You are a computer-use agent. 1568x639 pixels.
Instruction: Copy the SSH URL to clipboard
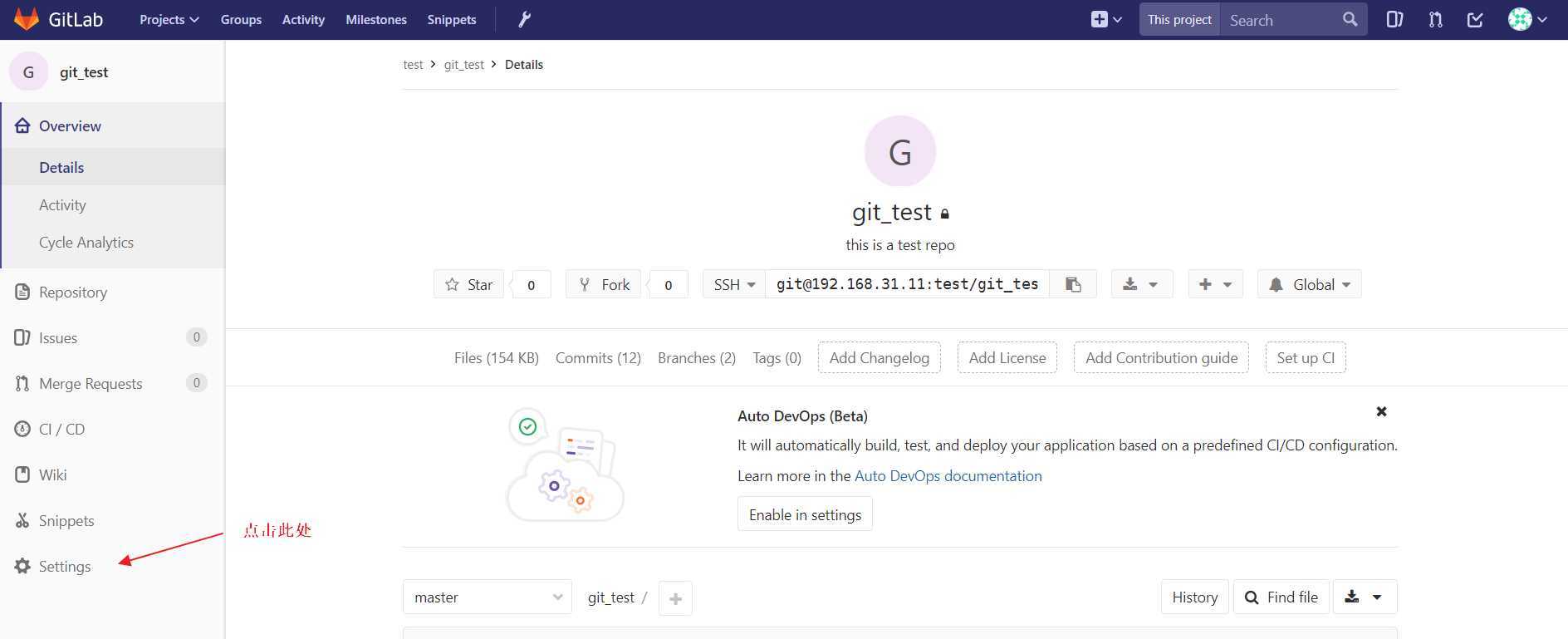pyautogui.click(x=1073, y=284)
